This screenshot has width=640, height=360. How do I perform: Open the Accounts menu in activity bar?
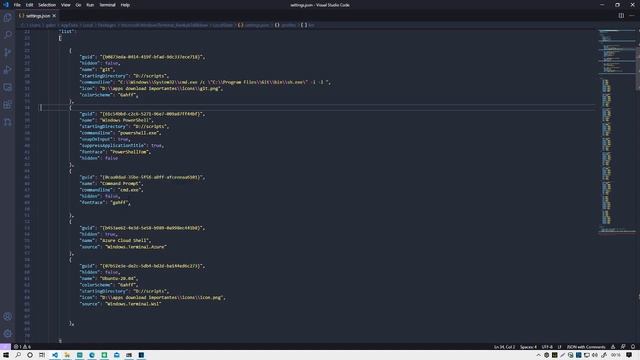pos(7,316)
